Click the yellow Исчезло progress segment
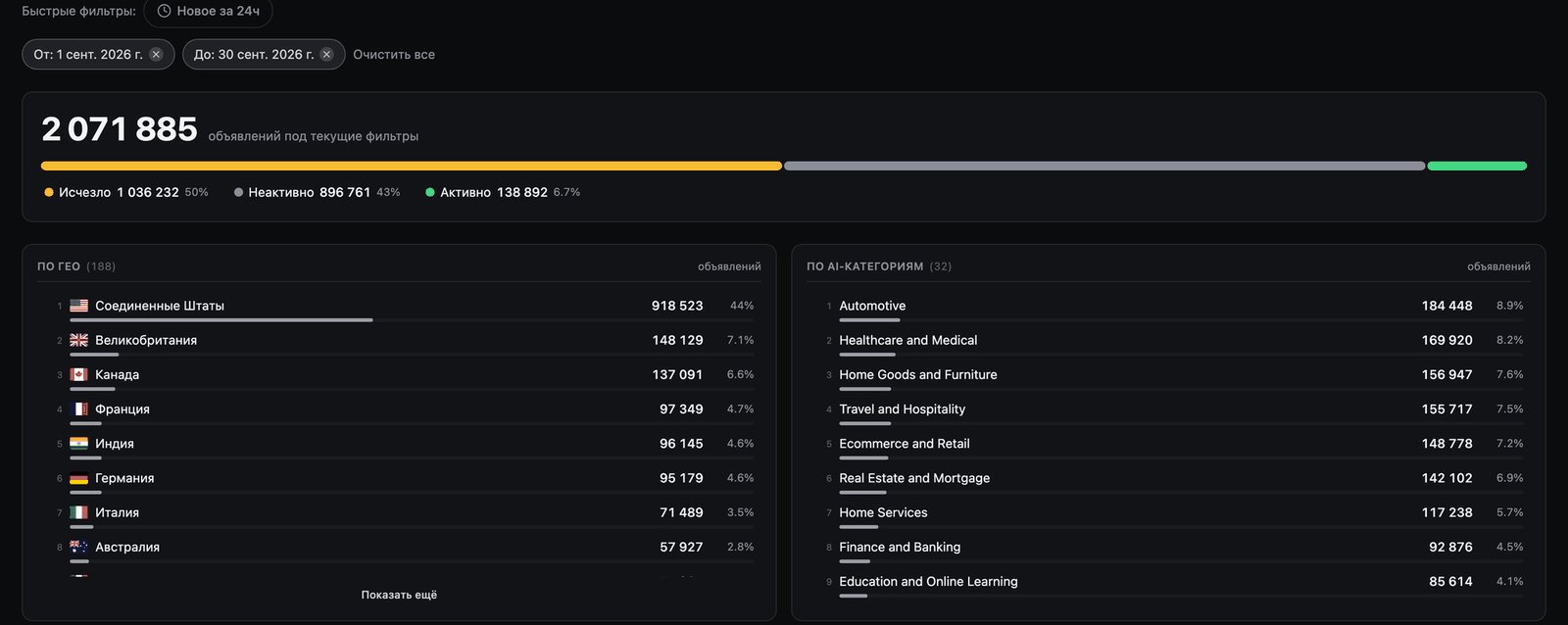Screen dimensions: 1568x625 pyautogui.click(x=412, y=167)
